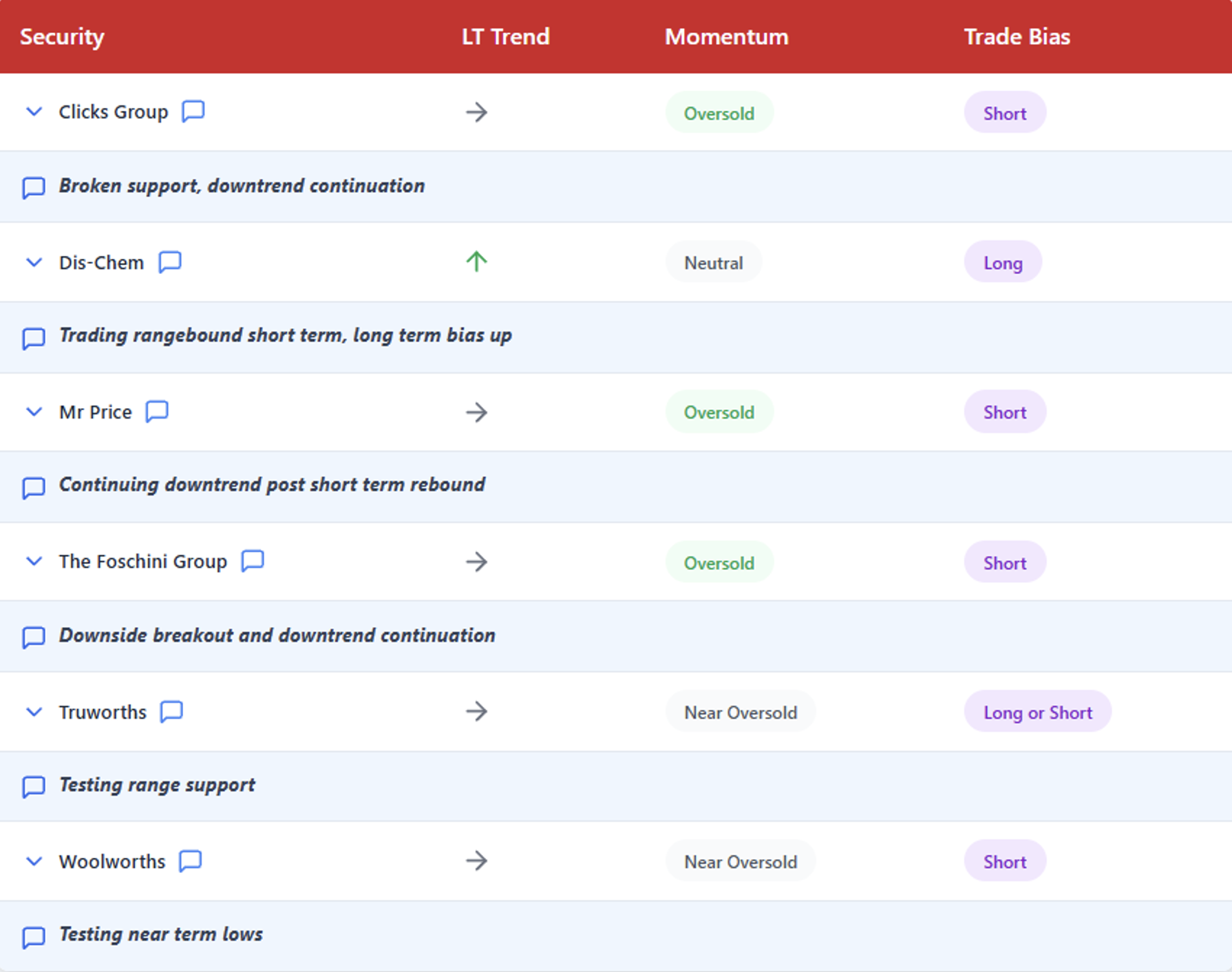Viewport: 1232px width, 972px height.
Task: Click the Short bias badge for Woolworths
Action: (x=1005, y=861)
